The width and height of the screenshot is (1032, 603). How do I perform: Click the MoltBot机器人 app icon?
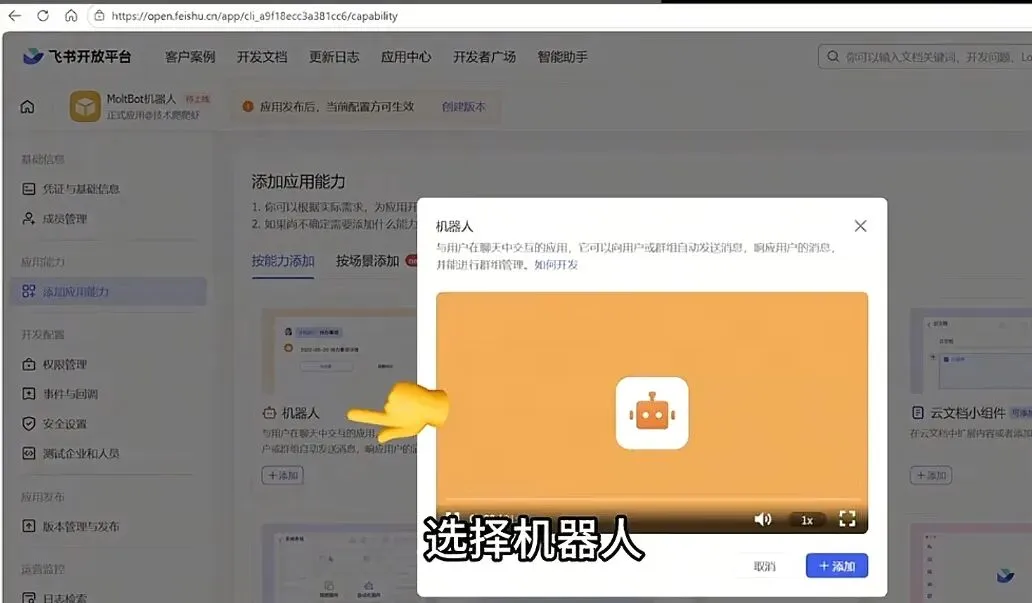click(x=85, y=106)
